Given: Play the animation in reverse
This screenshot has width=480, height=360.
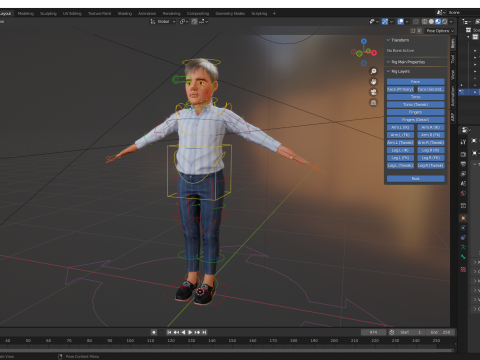Looking at the screenshot, I should click(x=183, y=332).
